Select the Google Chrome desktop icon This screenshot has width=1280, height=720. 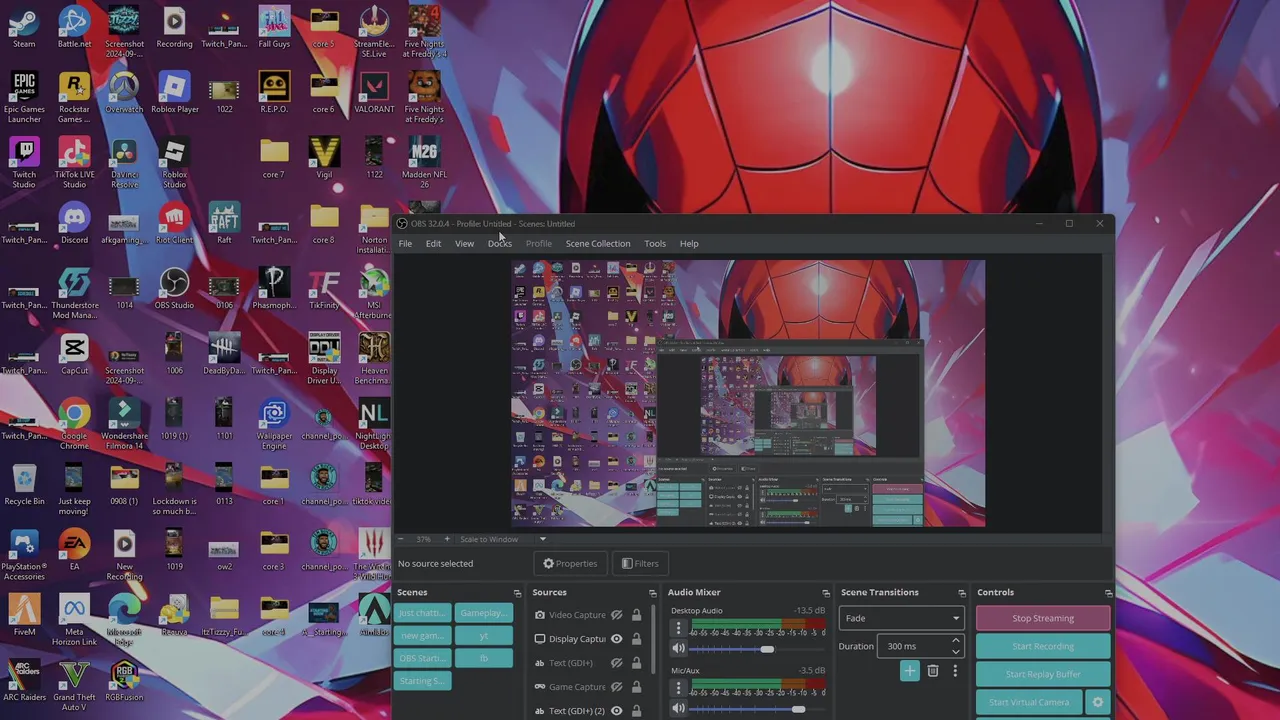pos(74,424)
